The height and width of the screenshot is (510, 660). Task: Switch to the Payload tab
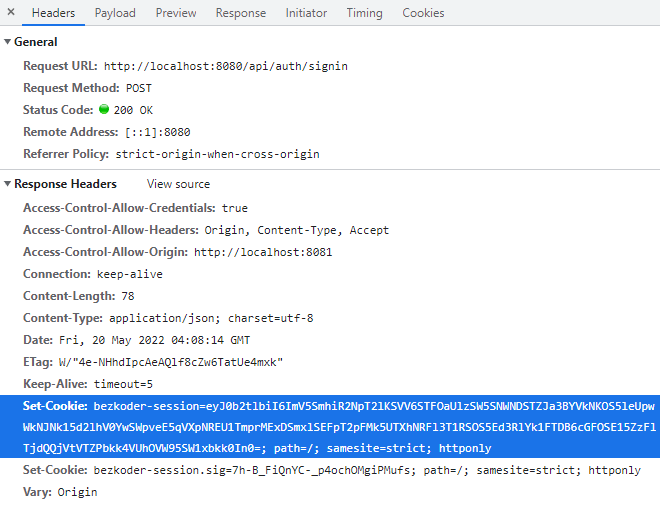tap(115, 13)
